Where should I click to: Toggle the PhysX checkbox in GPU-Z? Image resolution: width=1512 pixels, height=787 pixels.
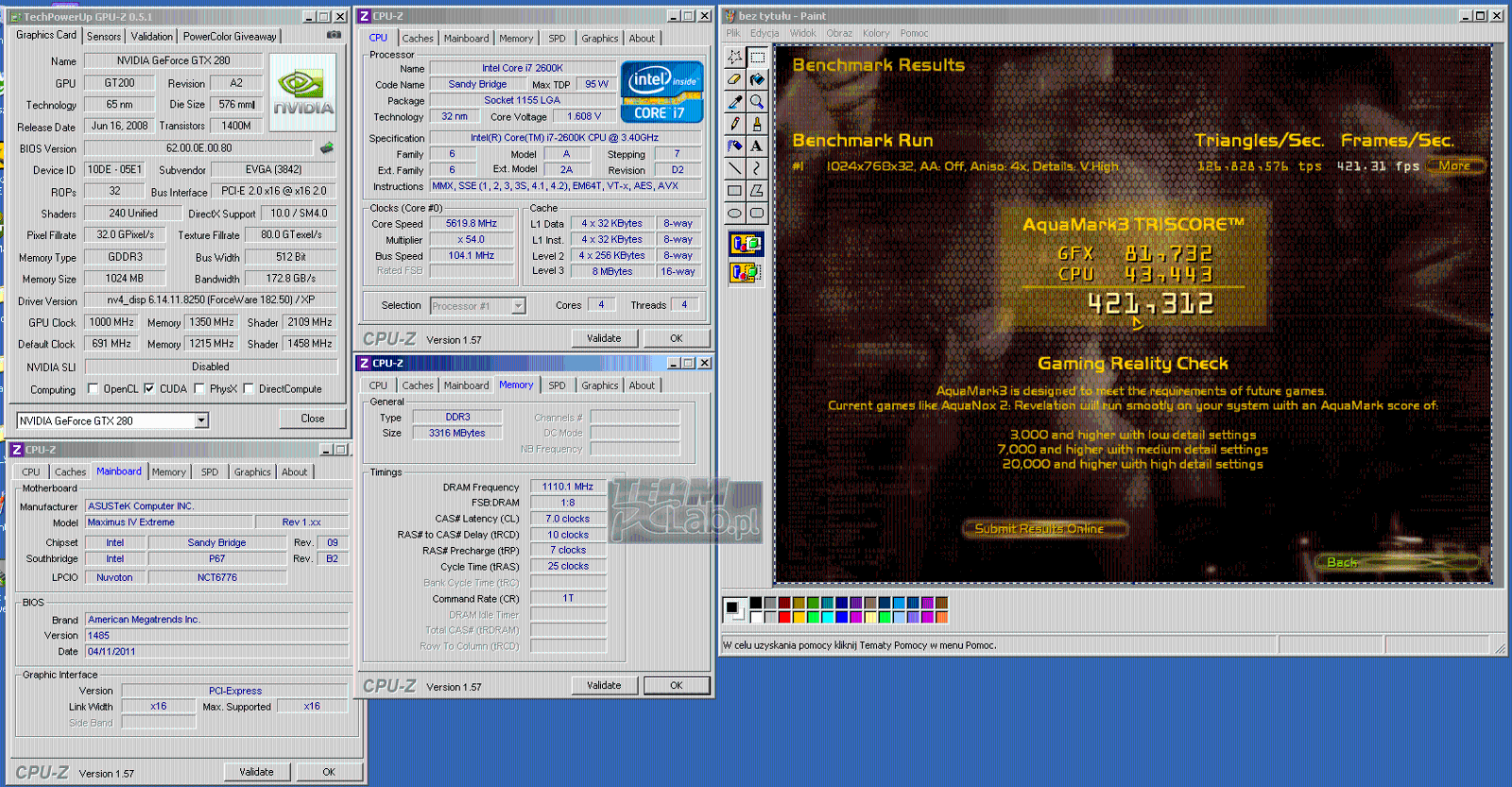click(x=199, y=388)
